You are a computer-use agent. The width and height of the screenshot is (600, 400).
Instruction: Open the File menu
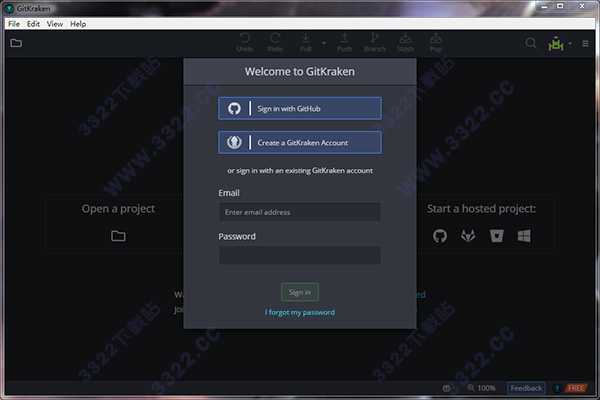point(14,24)
